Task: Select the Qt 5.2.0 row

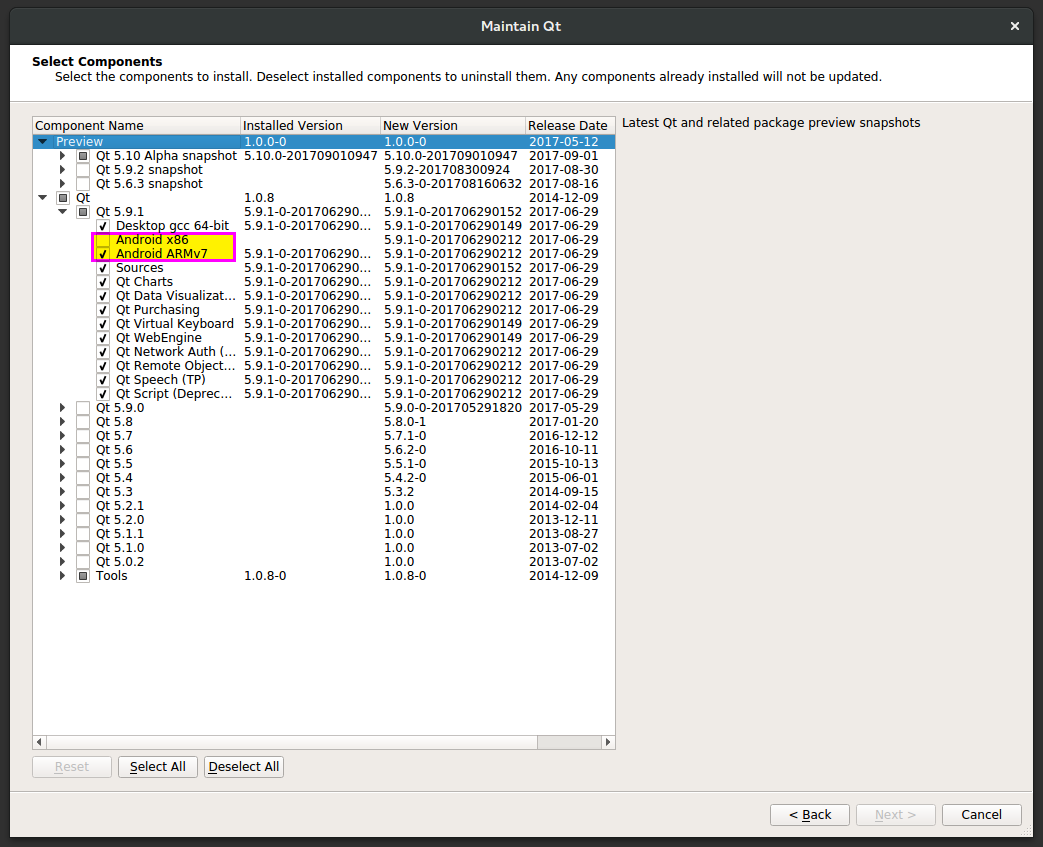Action: pos(324,520)
